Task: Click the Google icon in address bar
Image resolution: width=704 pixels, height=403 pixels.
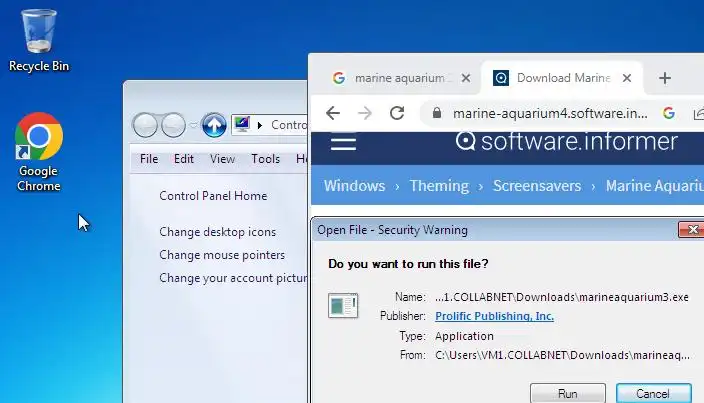Action: pyautogui.click(x=669, y=113)
